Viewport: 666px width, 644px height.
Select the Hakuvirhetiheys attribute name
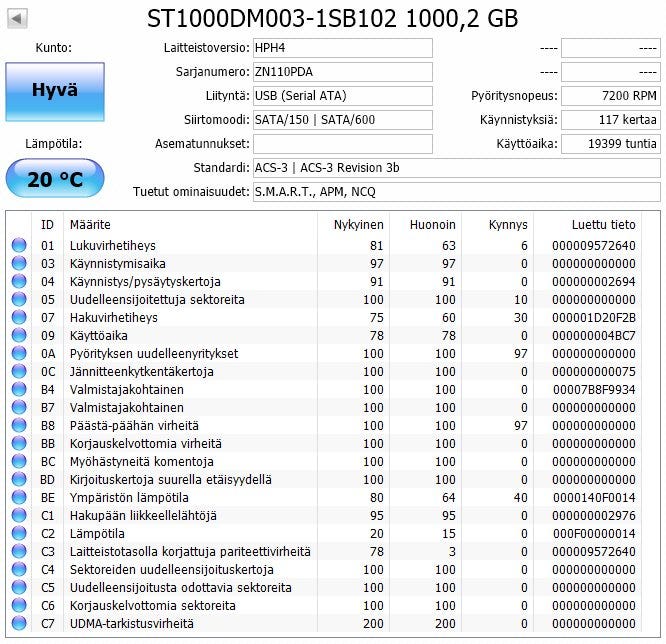pos(113,318)
